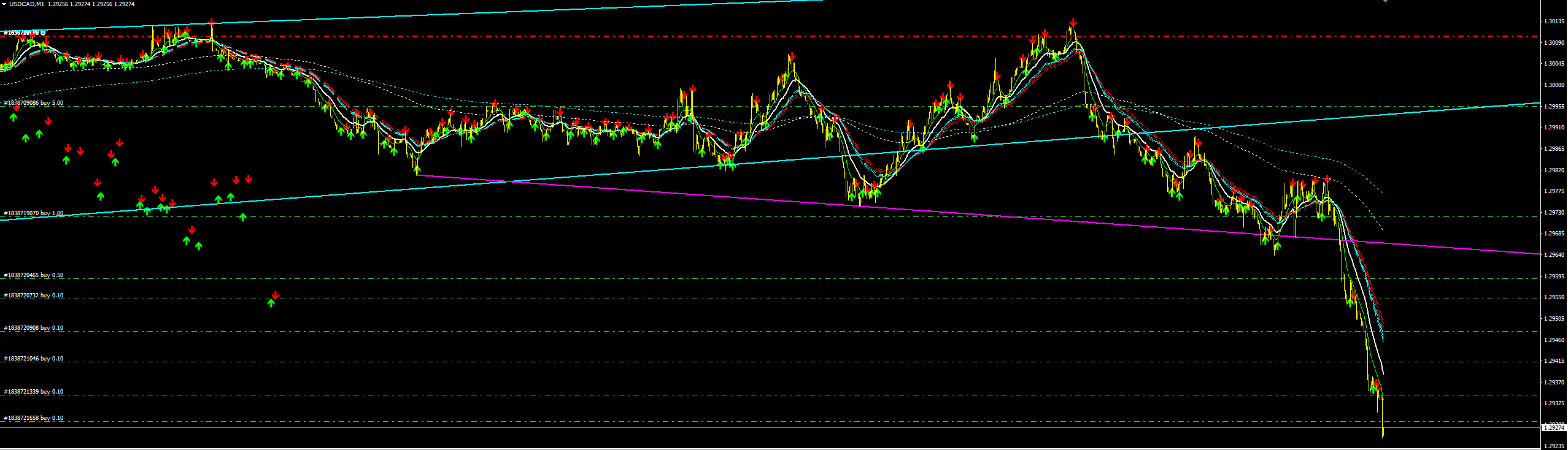Click the One Click Trading arrow beside USDCAD,M1
Screen dimensions: 1568x450
(x=4, y=4)
